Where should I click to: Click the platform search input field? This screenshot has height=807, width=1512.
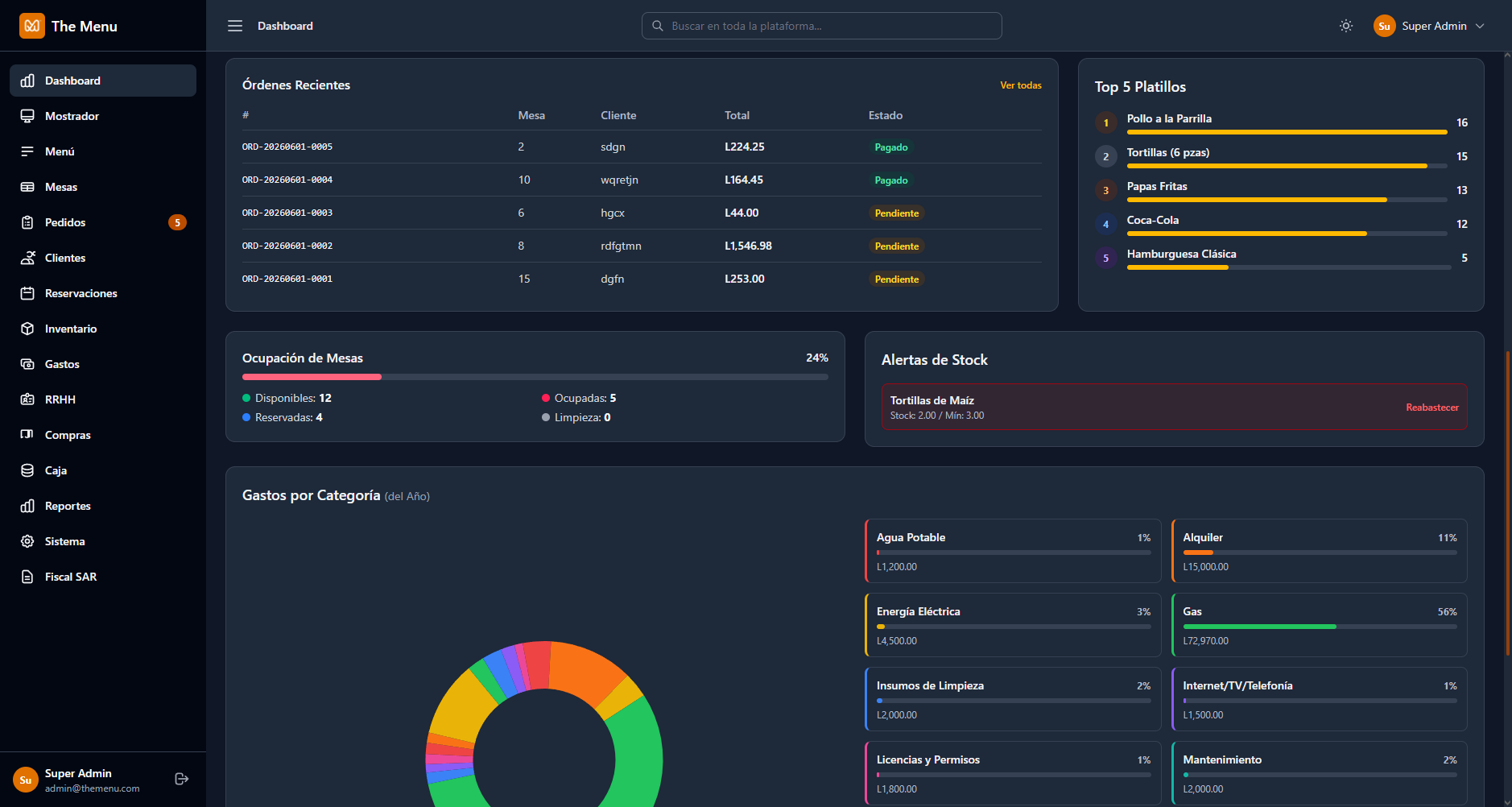click(822, 26)
